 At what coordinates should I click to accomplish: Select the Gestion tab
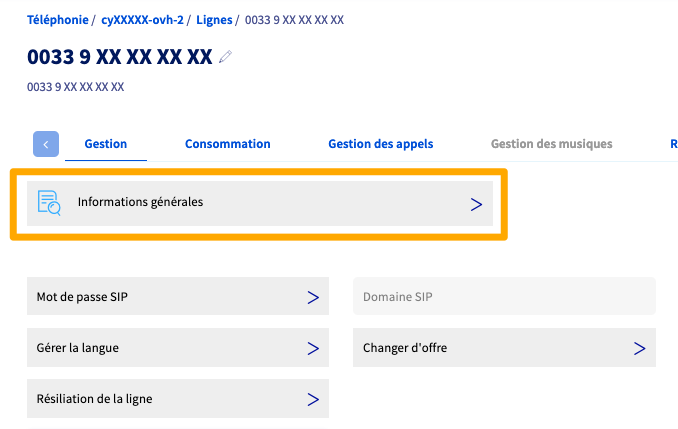[105, 144]
